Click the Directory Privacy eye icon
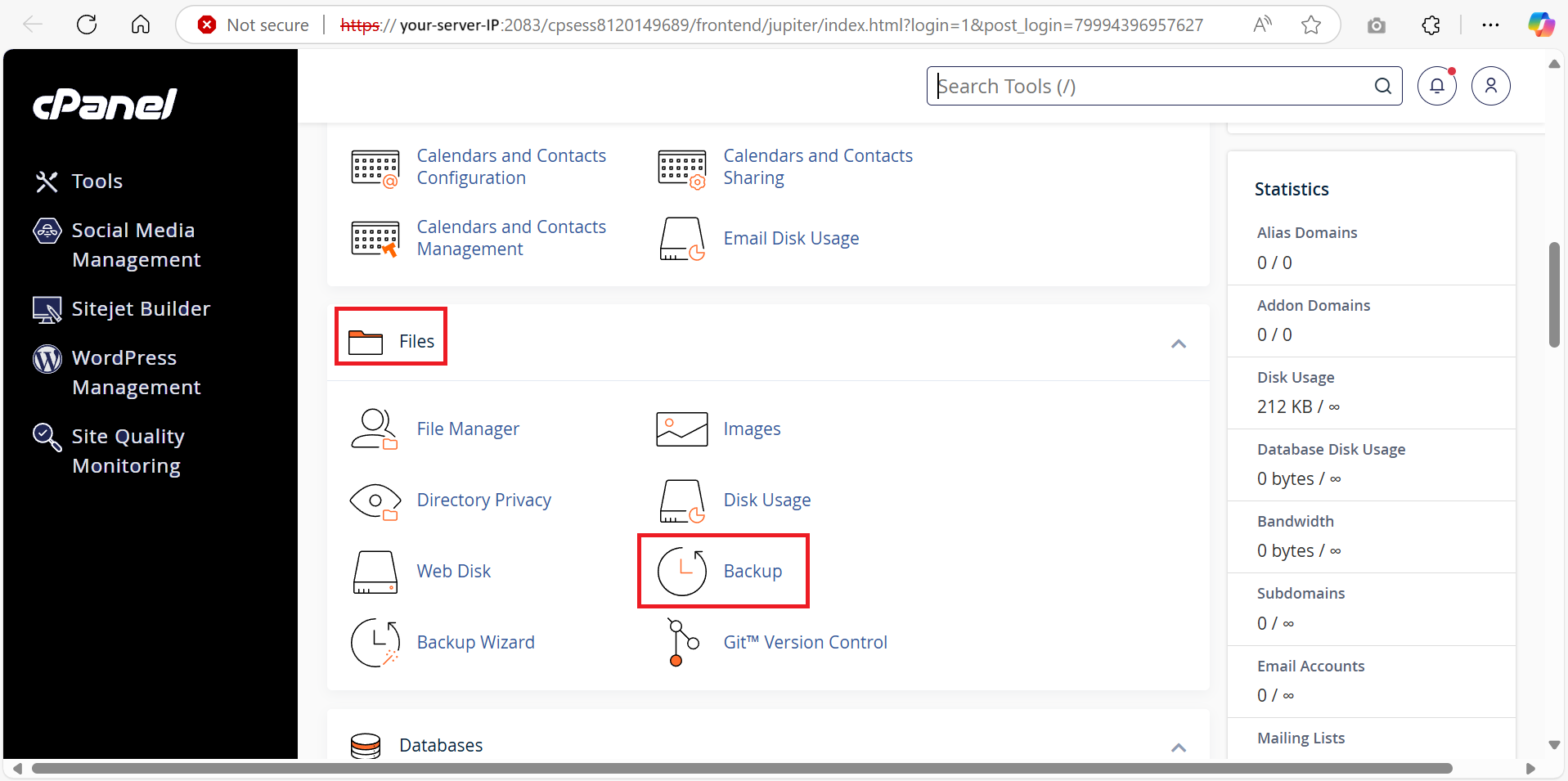 375,500
